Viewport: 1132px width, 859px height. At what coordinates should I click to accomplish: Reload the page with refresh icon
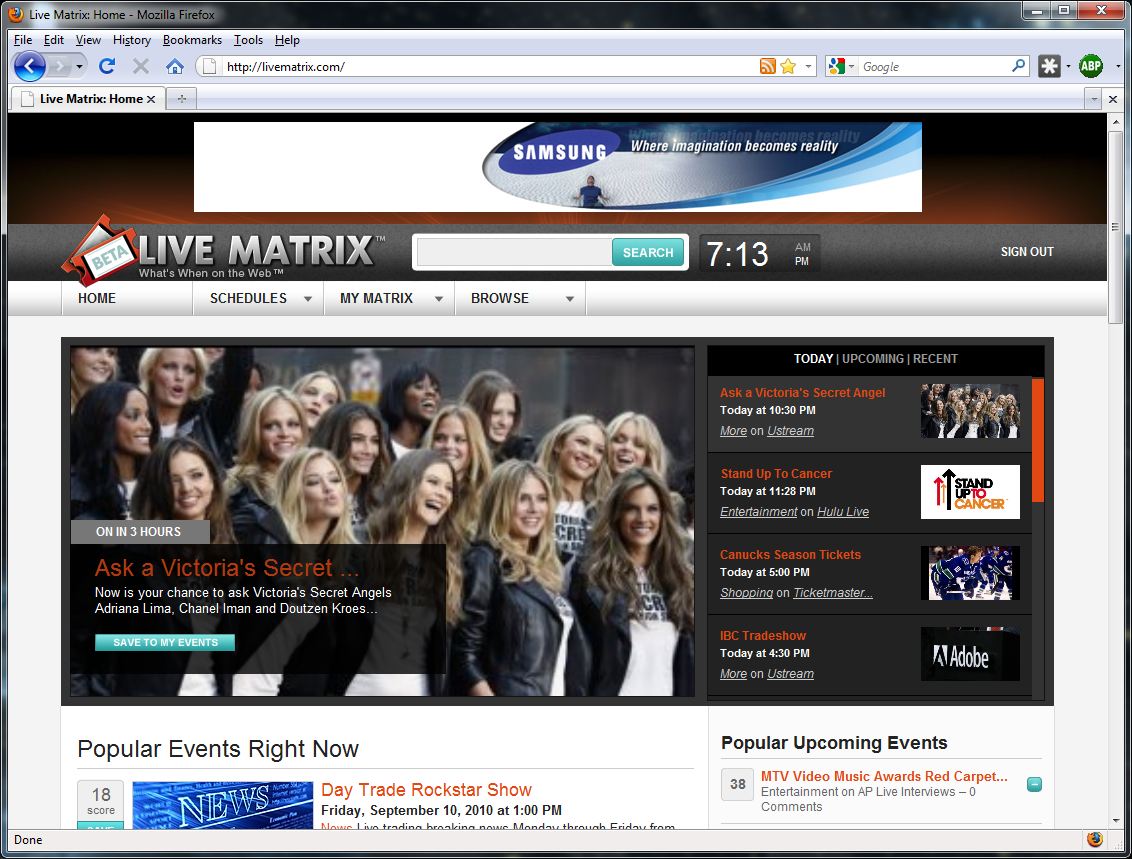[x=107, y=66]
